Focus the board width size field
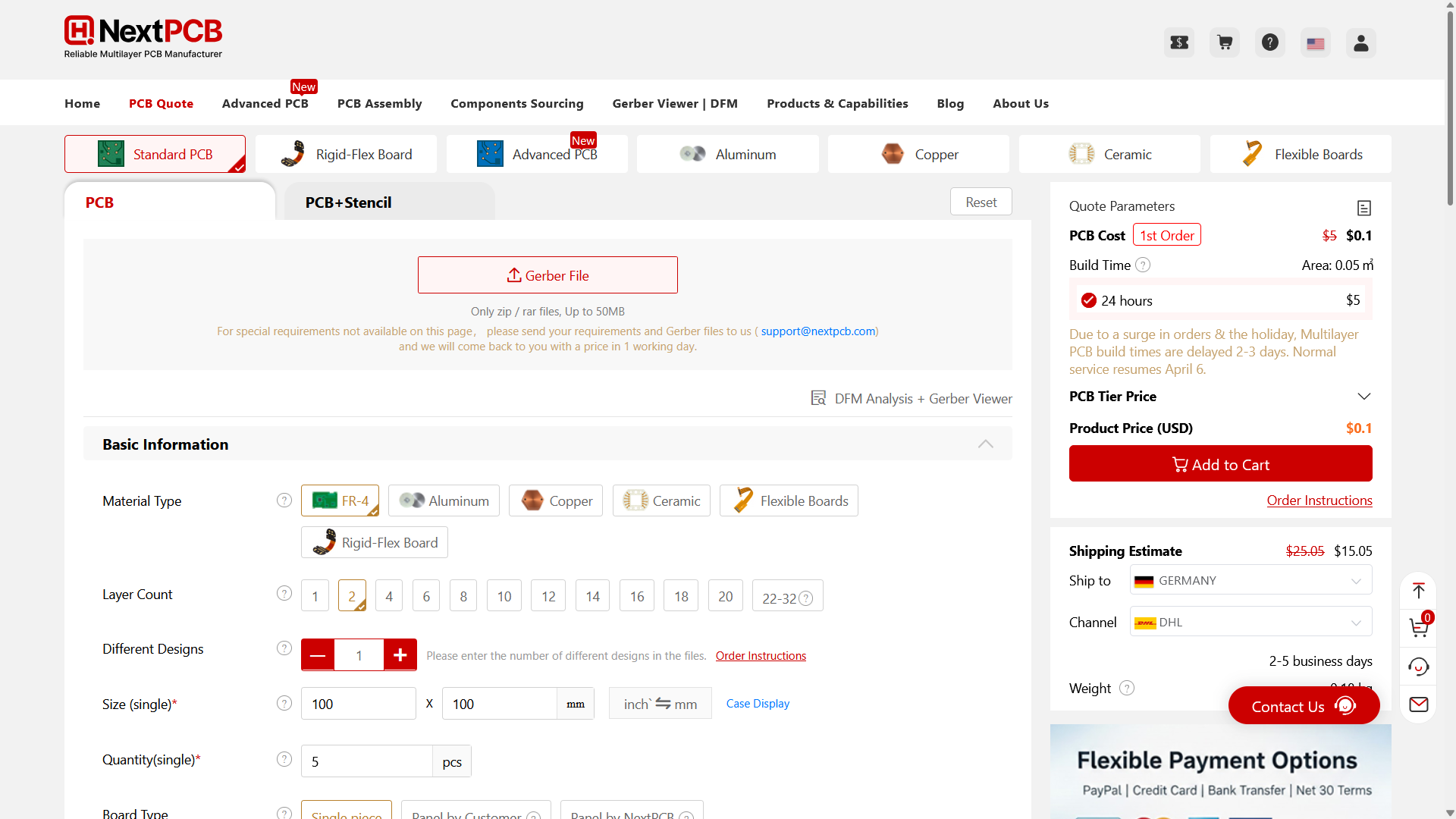 click(x=358, y=703)
